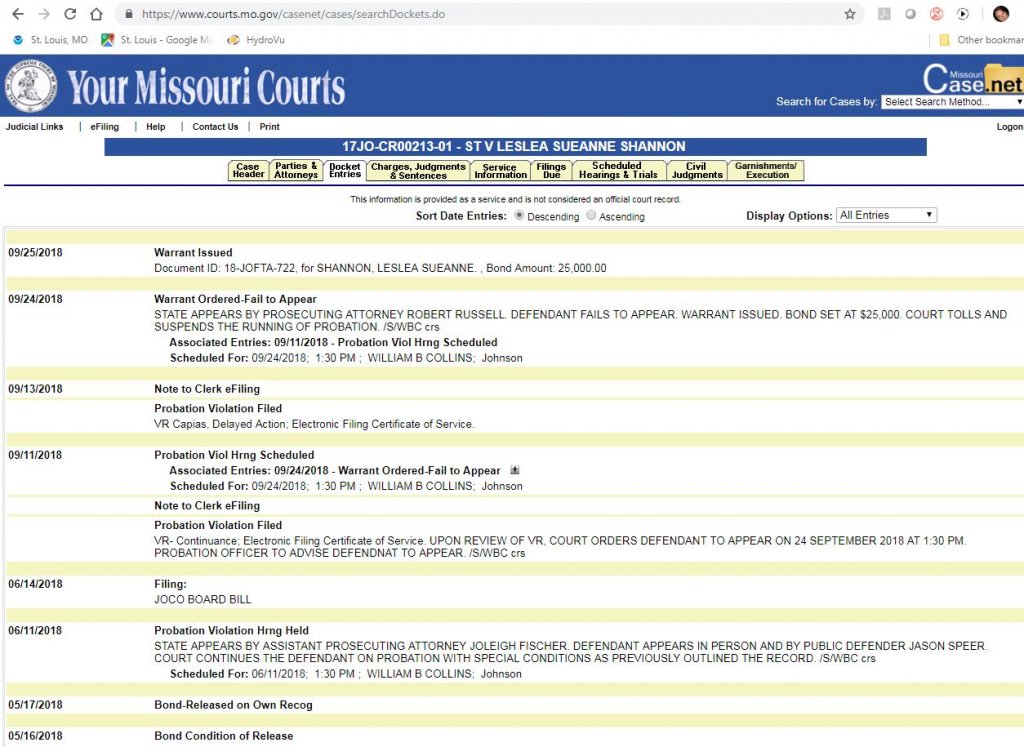Open the Charges, Judgments & Sentences tab
1024x747 pixels.
(418, 171)
